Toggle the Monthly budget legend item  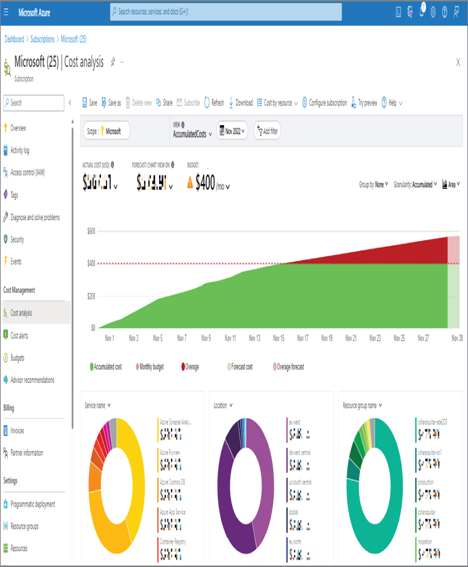[150, 367]
